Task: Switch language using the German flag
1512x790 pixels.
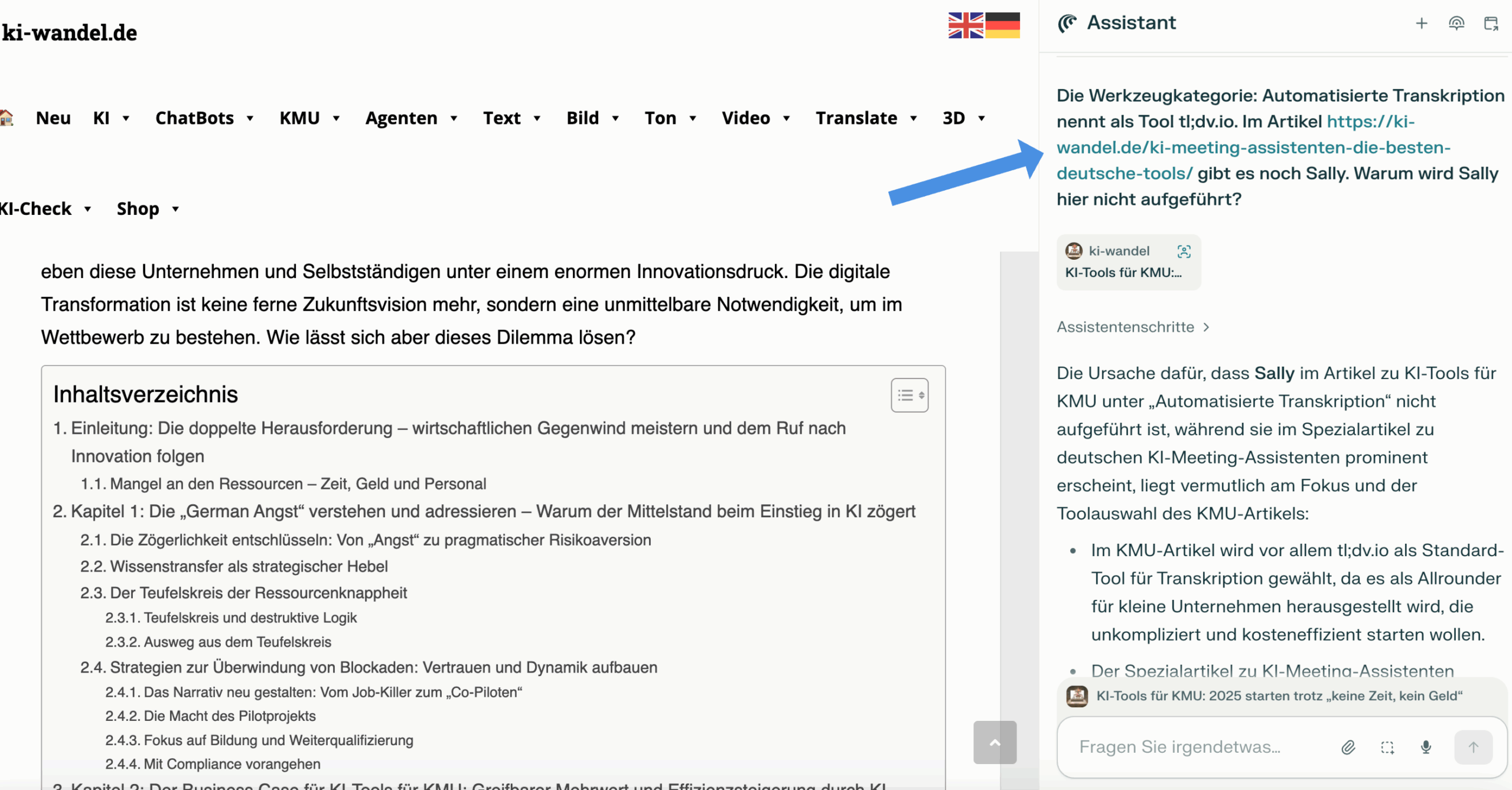Action: click(1002, 25)
